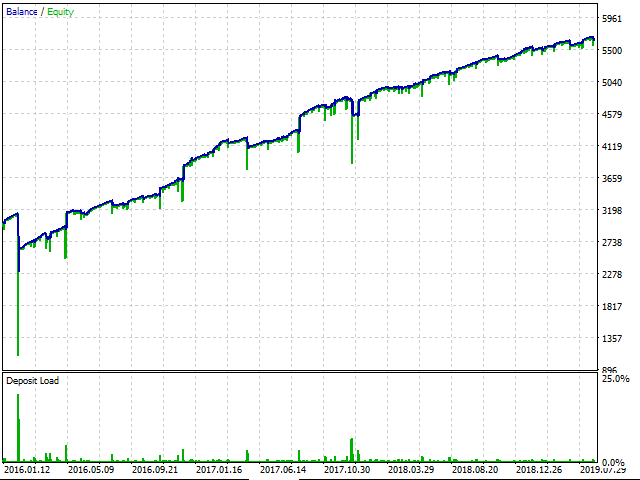The width and height of the screenshot is (640, 480).
Task: Click the Equity legend label
Action: pos(60,12)
